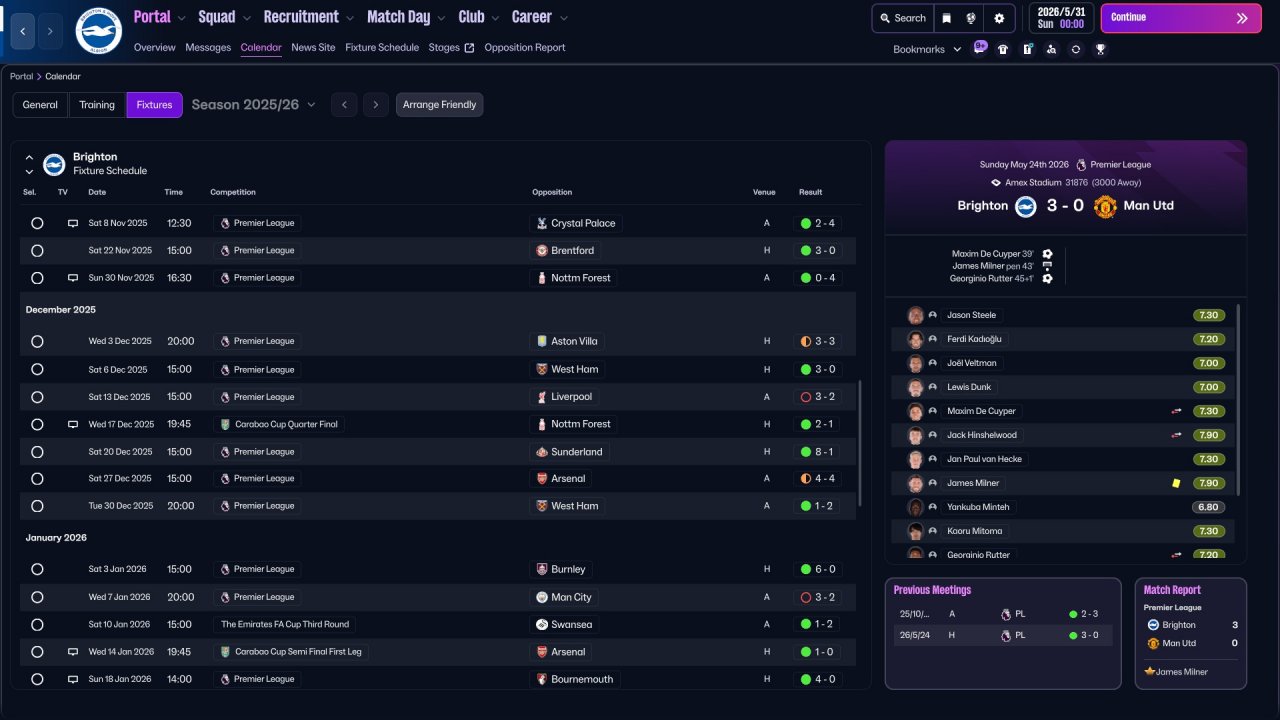
Task: Click the yellow card icon beside James Milner
Action: click(x=1177, y=483)
